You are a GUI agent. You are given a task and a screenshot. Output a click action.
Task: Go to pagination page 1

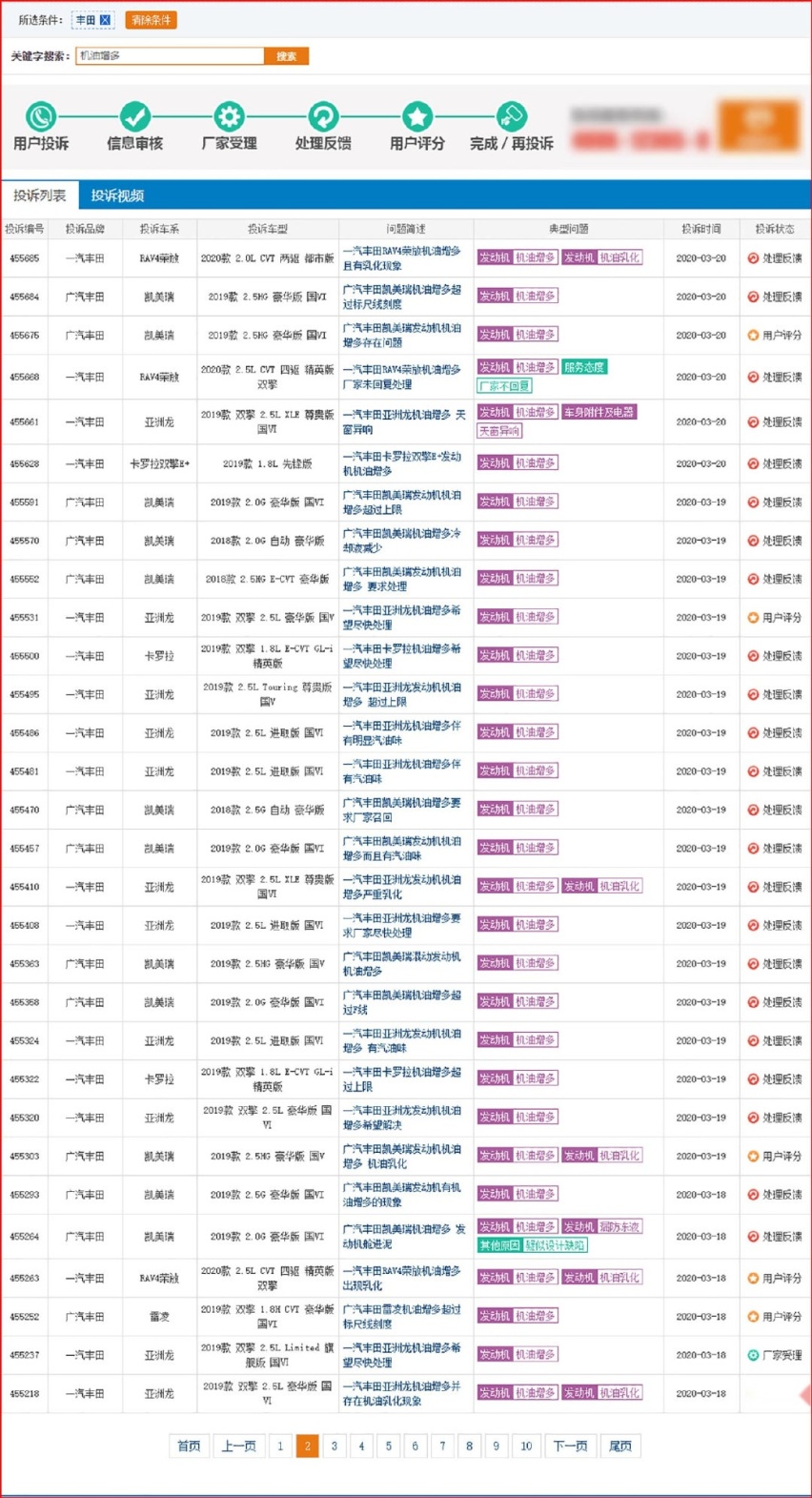(280, 1446)
